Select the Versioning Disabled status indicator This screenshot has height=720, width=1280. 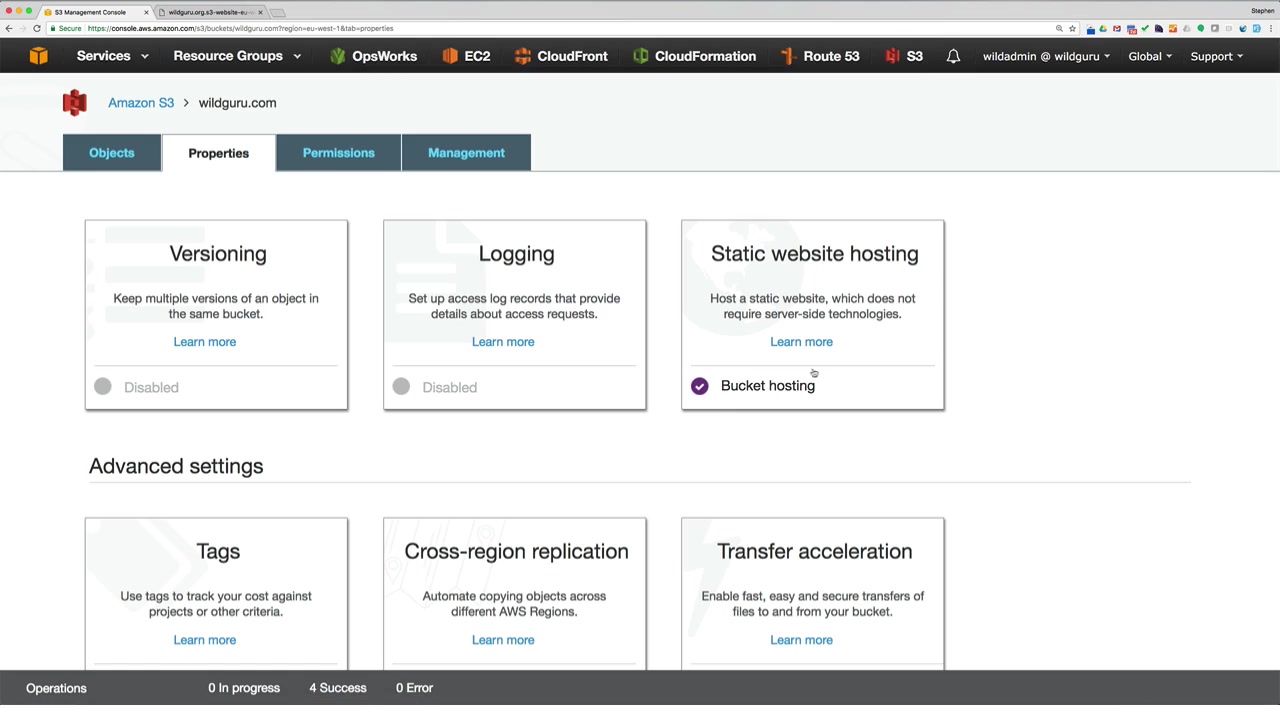[103, 387]
